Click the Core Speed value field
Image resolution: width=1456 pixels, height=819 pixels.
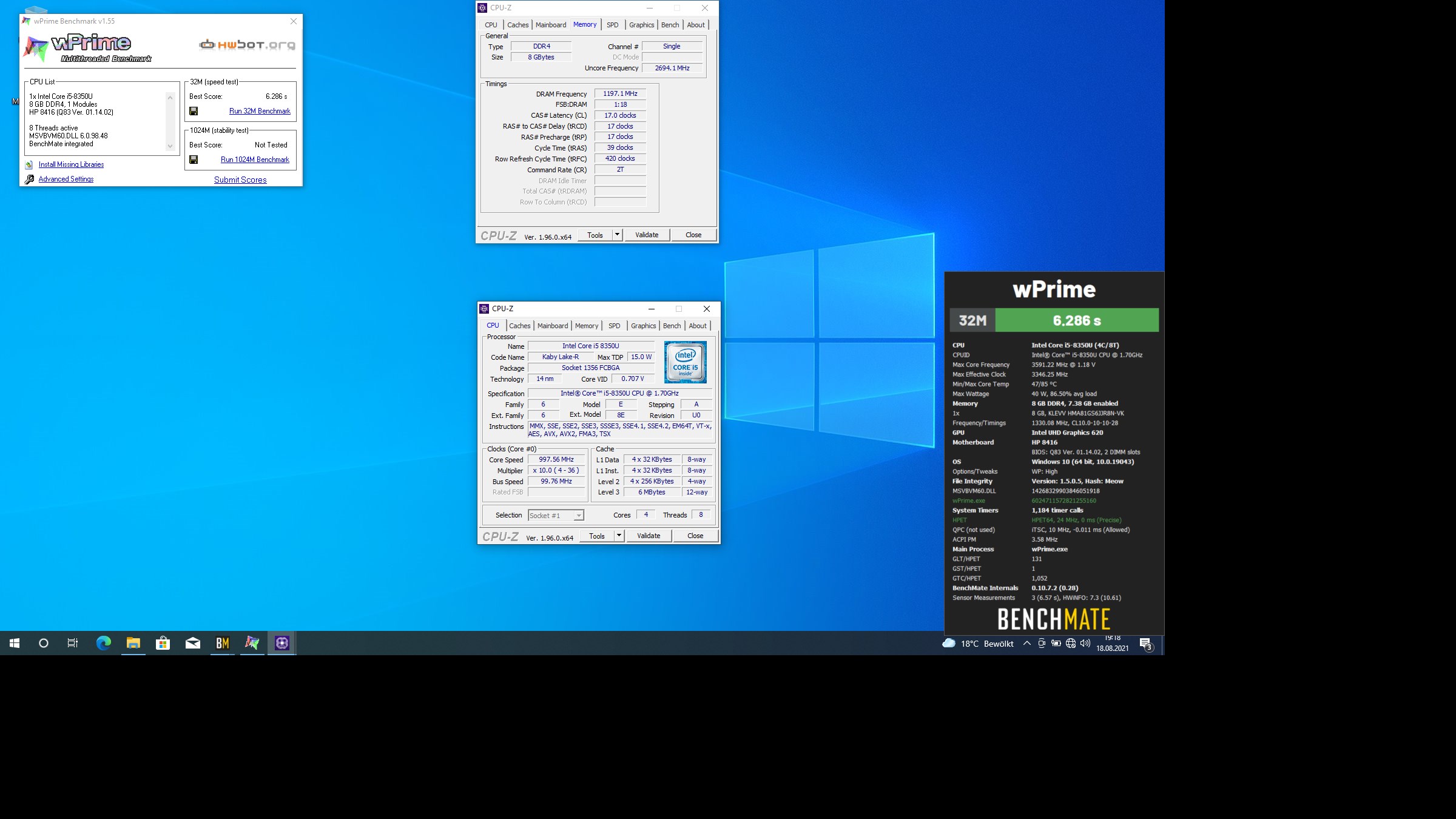pos(556,460)
